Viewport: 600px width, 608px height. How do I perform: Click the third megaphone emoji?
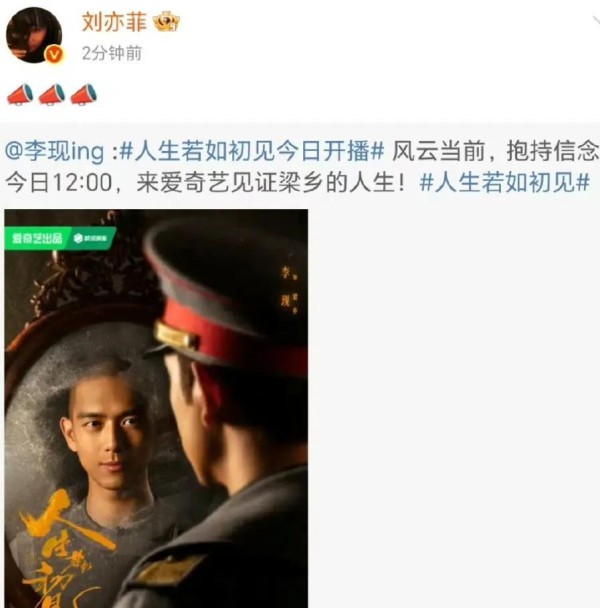84,94
